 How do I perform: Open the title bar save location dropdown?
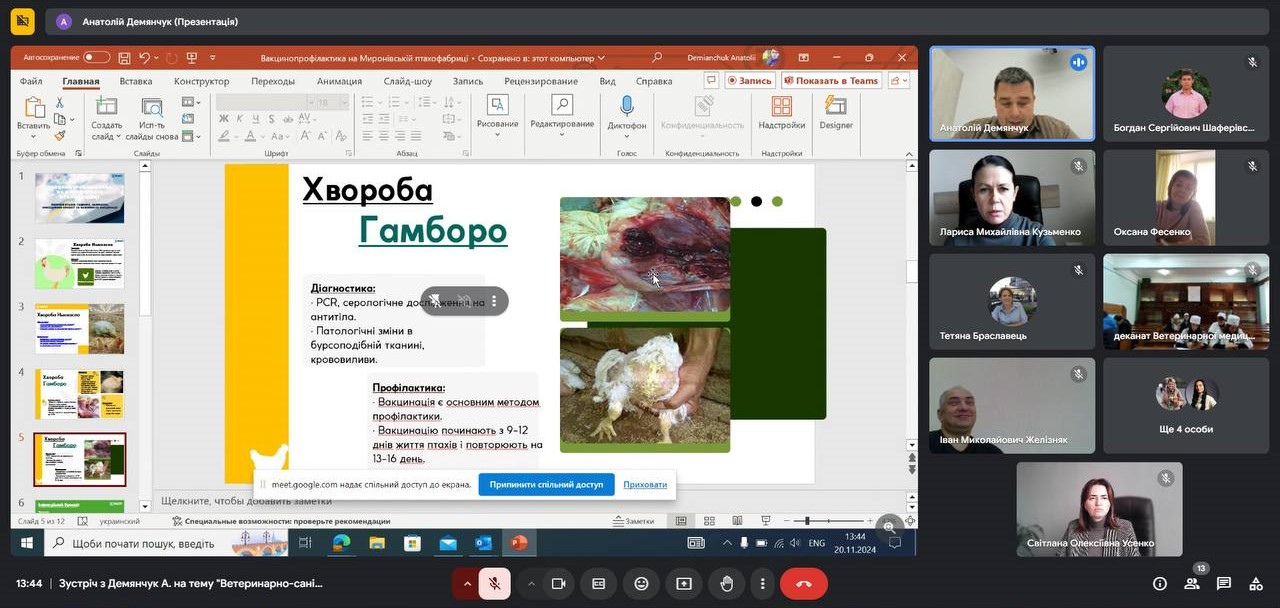[x=600, y=58]
